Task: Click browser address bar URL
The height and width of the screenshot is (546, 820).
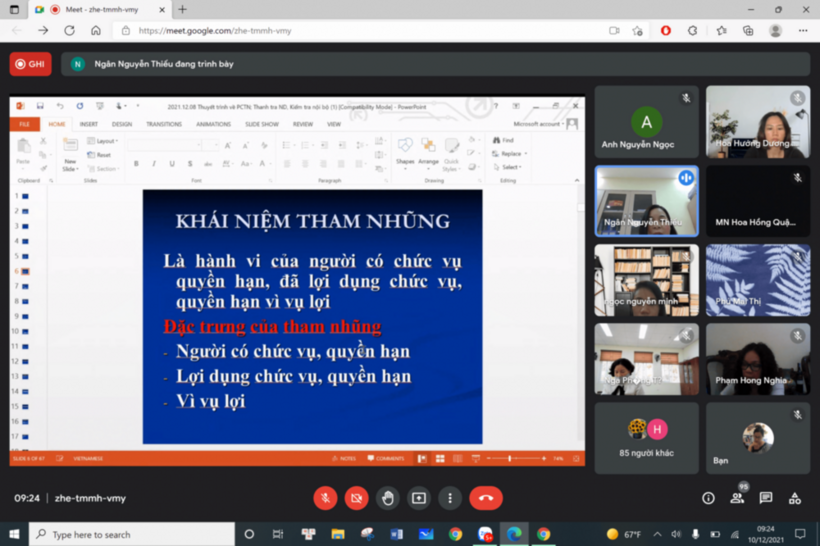Action: (x=215, y=31)
